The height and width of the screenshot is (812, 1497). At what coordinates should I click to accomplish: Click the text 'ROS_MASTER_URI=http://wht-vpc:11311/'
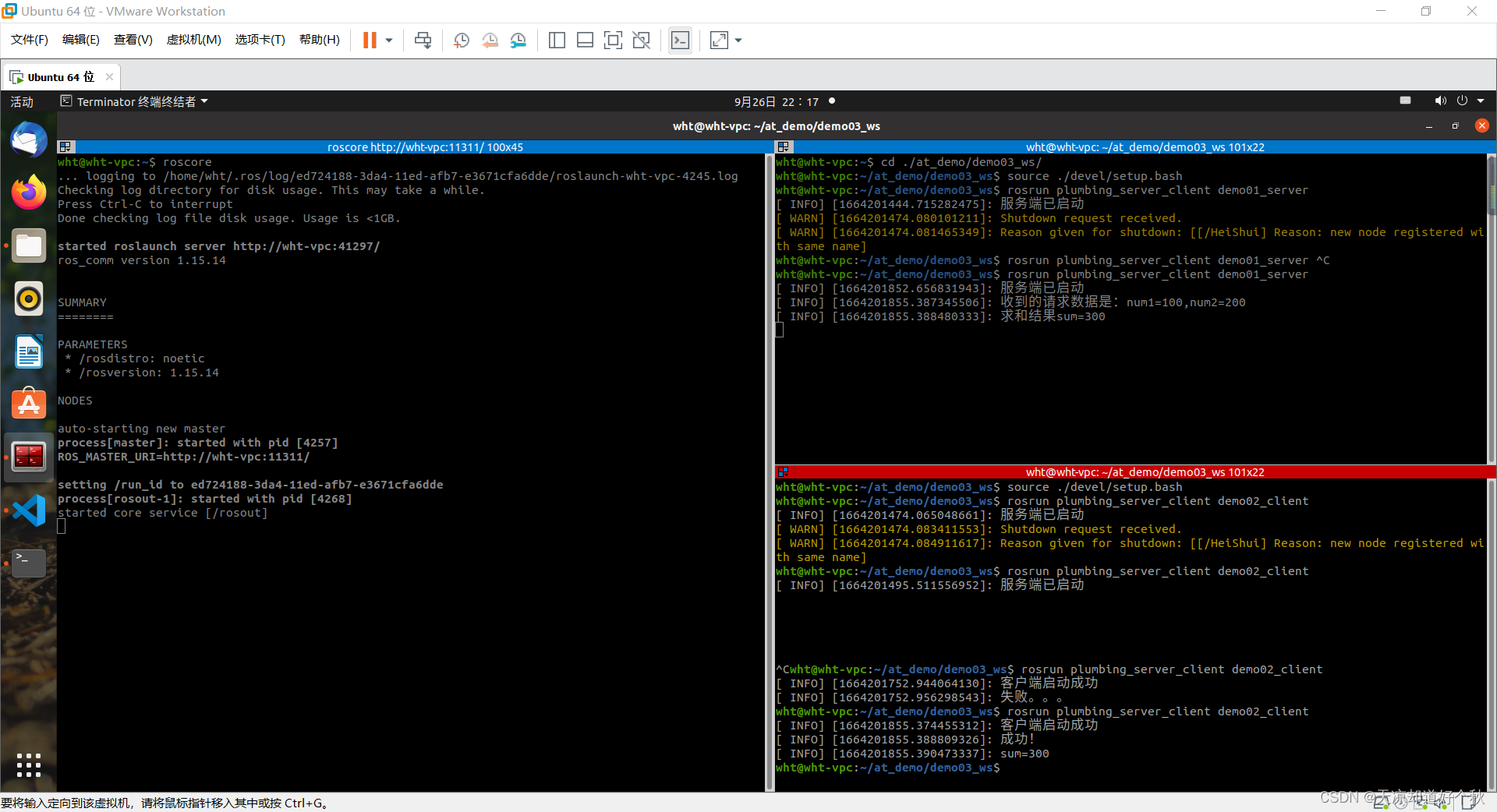coord(183,457)
